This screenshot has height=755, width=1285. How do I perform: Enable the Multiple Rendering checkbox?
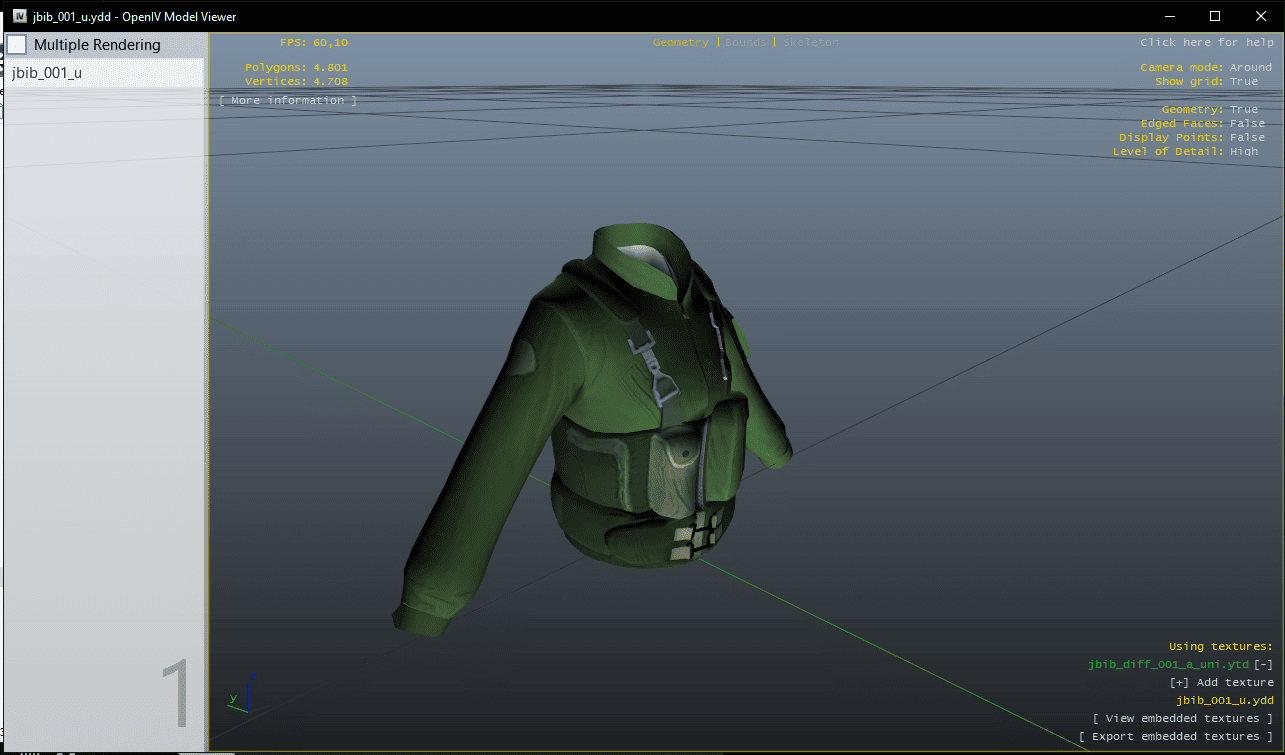tap(18, 45)
